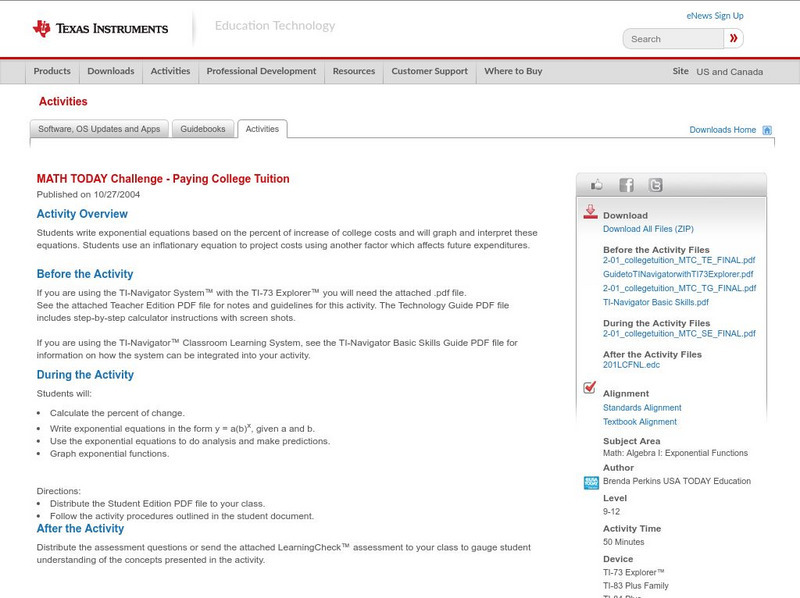Viewport: 800px width, 598px height.
Task: Click the MATH TODAY Challenge title
Action: (x=163, y=179)
